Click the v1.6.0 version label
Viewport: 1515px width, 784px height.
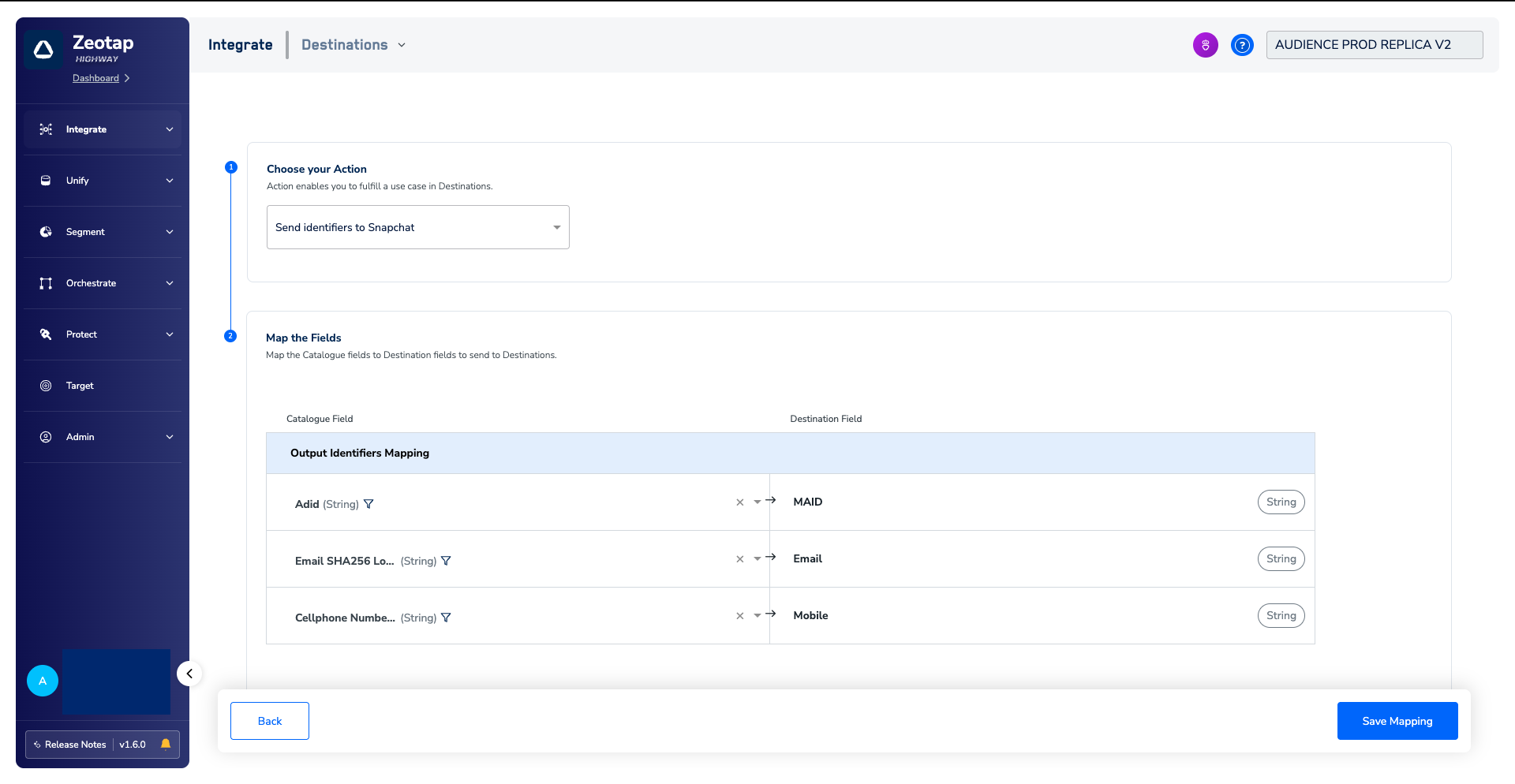pyautogui.click(x=133, y=745)
